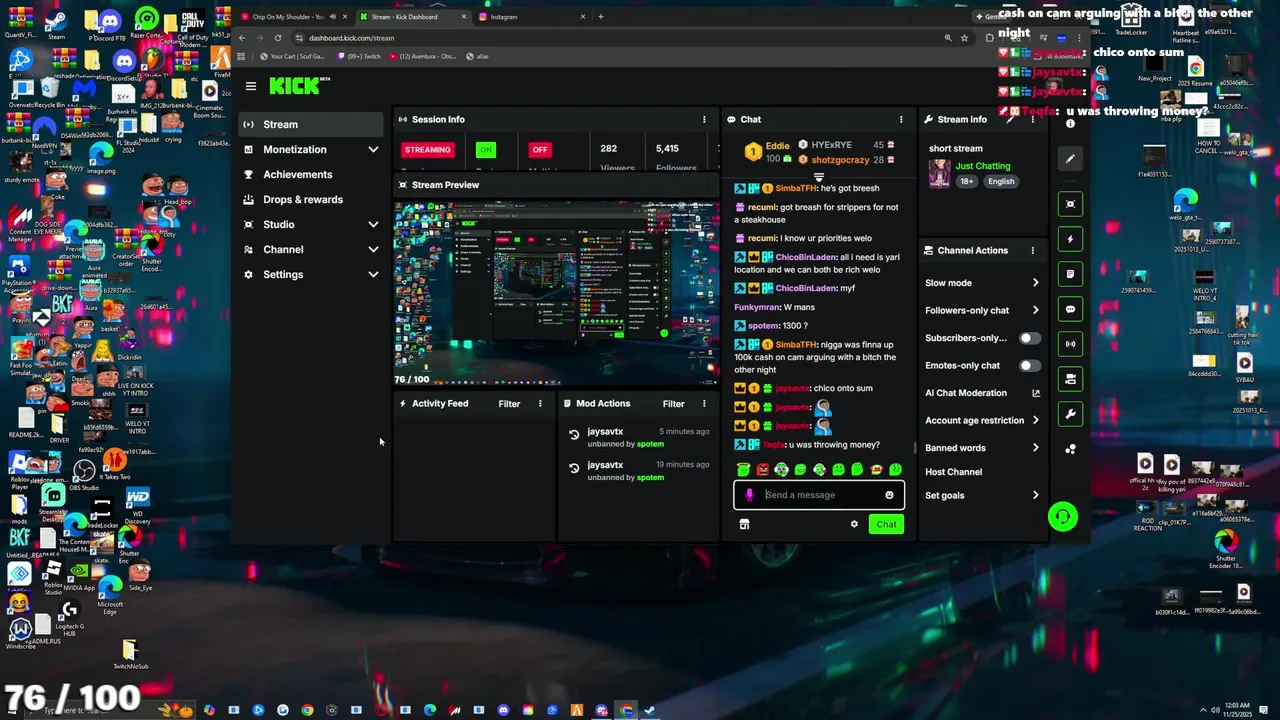The height and width of the screenshot is (720, 1280).
Task: Click the purple chat identity icon
Action: pos(749,495)
